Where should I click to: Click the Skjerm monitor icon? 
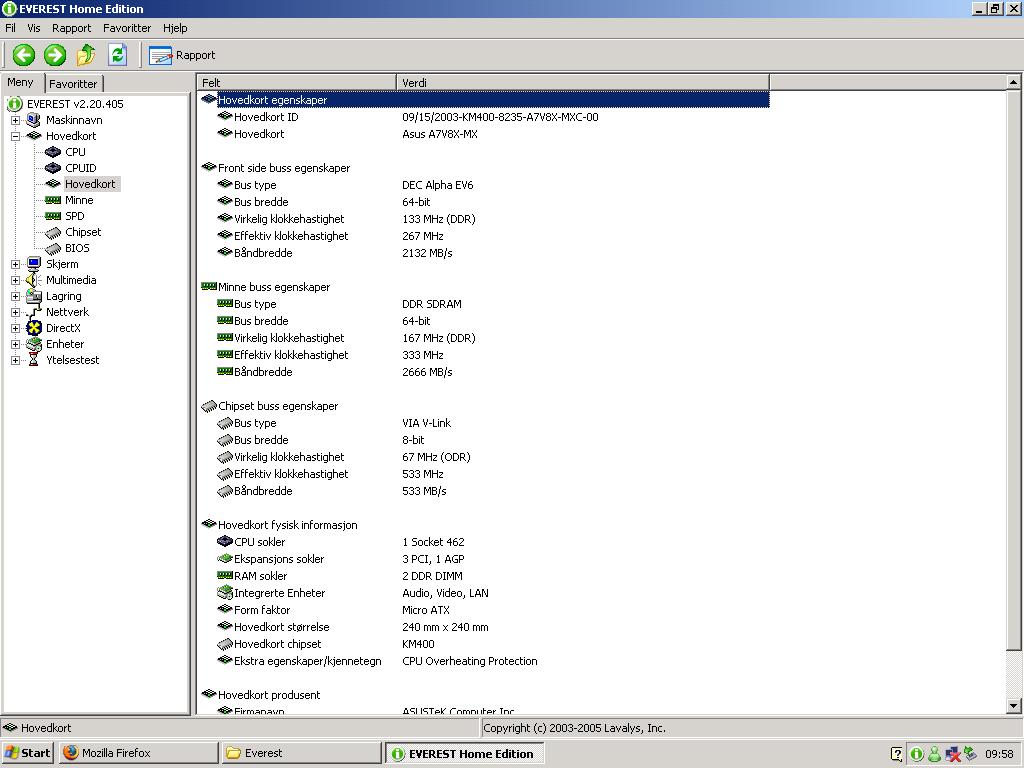click(34, 264)
